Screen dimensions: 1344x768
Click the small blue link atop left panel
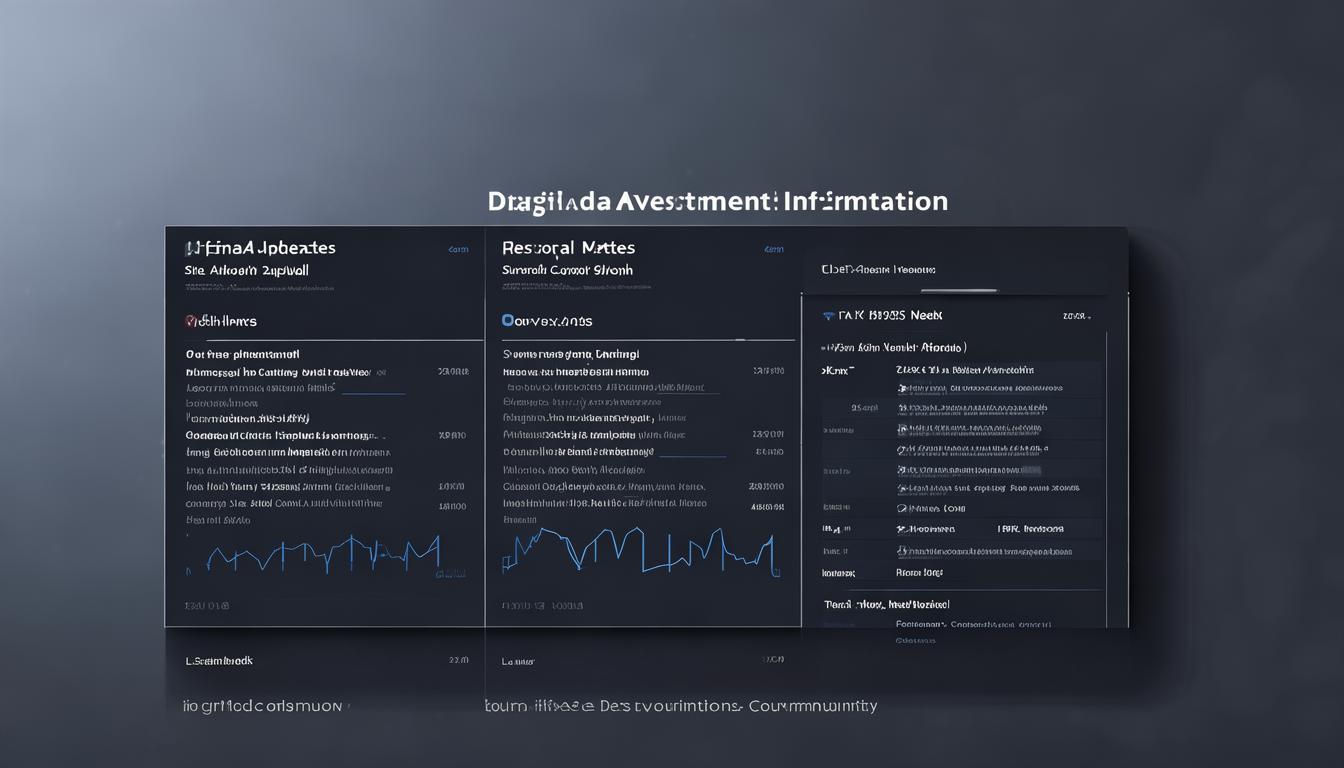tap(458, 249)
